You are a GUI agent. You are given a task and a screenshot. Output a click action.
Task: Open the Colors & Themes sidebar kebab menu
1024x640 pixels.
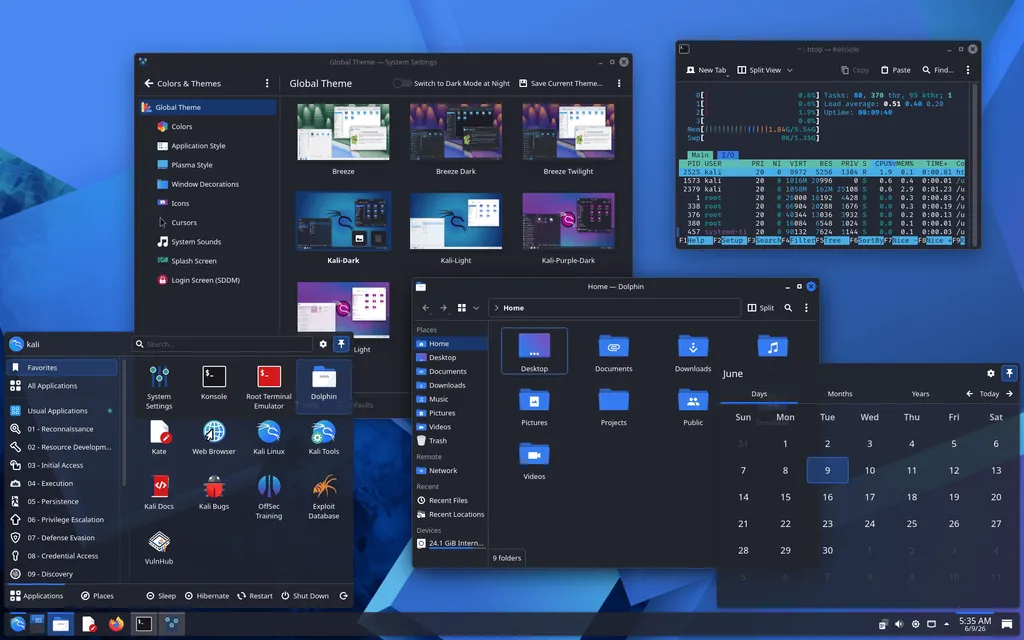click(x=266, y=83)
